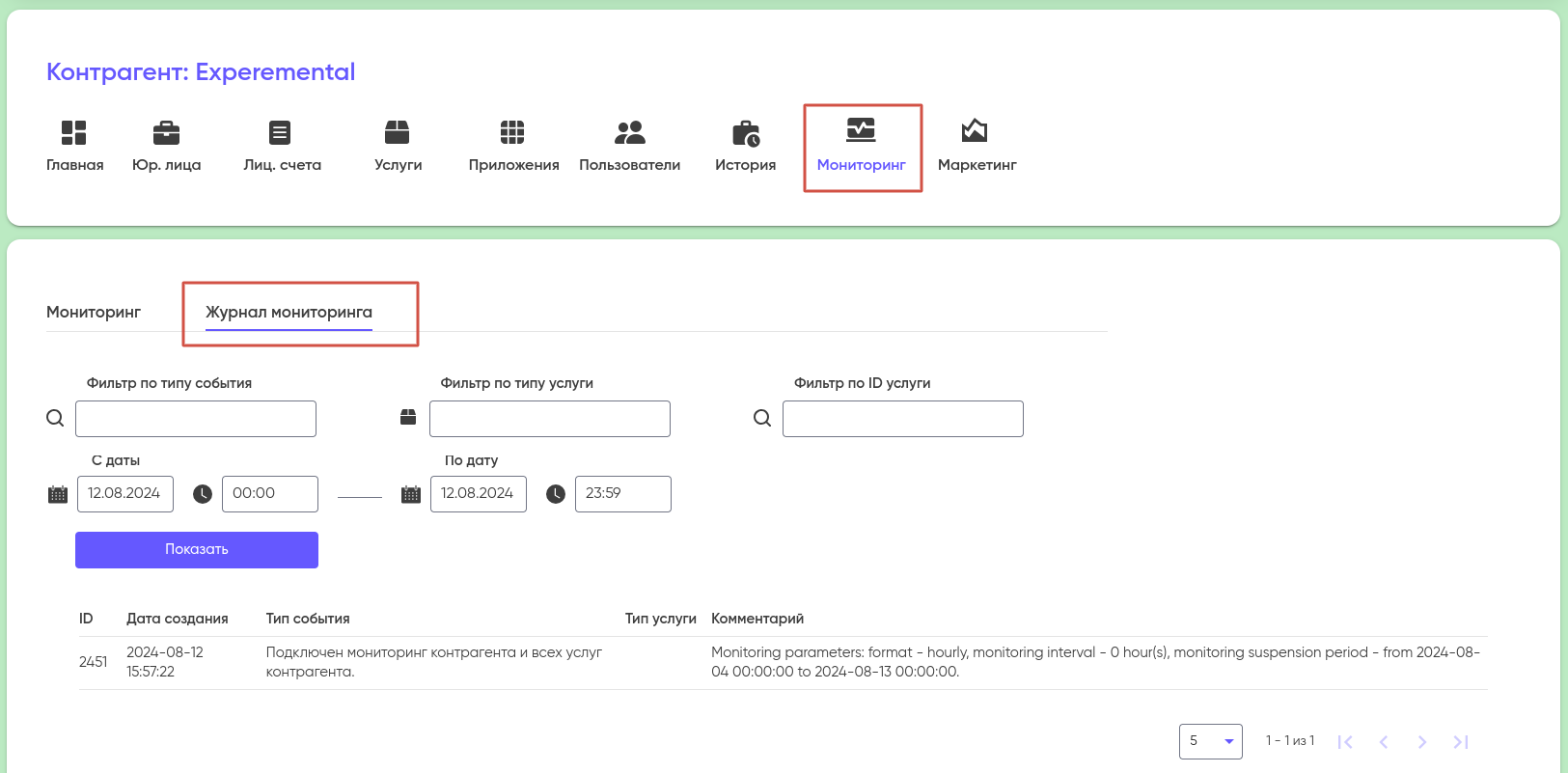
Task: Go to Юр. лица briefcase icon
Action: pyautogui.click(x=166, y=133)
